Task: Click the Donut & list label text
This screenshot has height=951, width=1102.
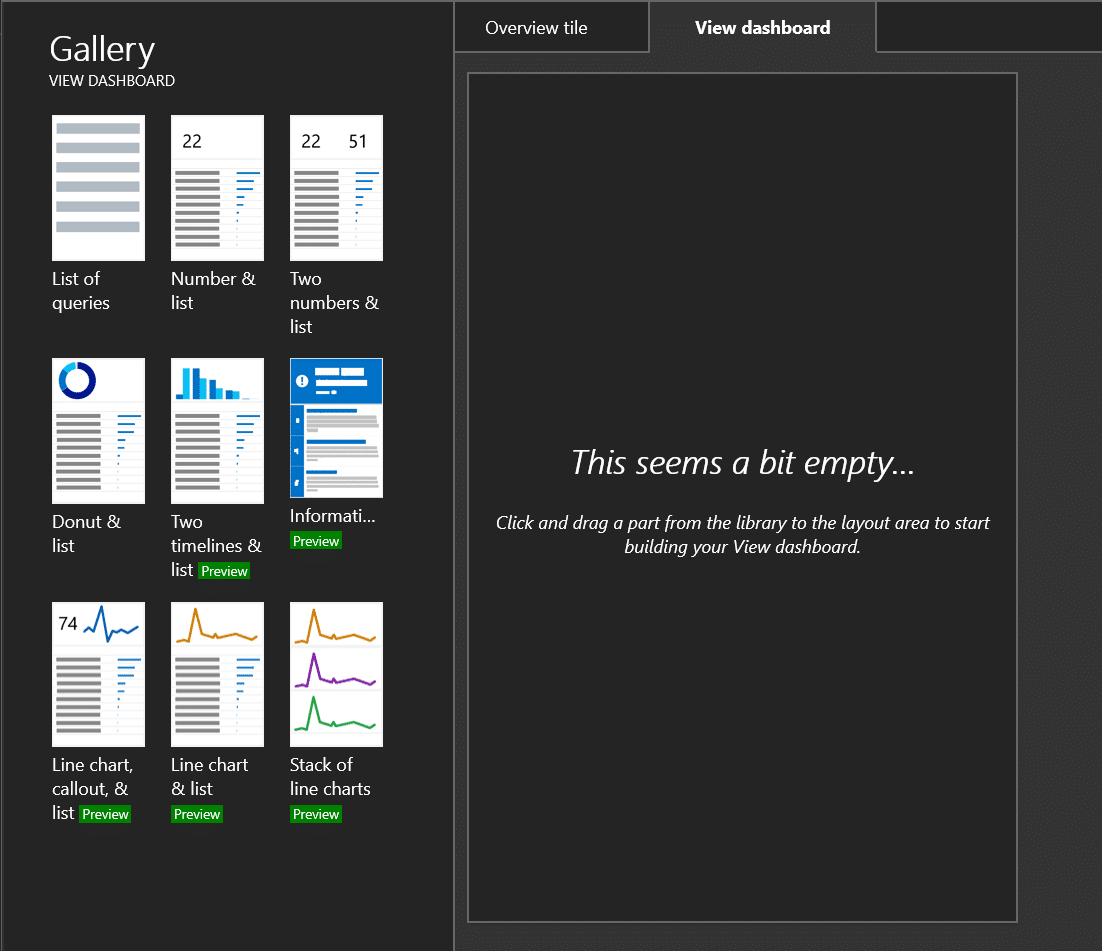Action: click(86, 533)
